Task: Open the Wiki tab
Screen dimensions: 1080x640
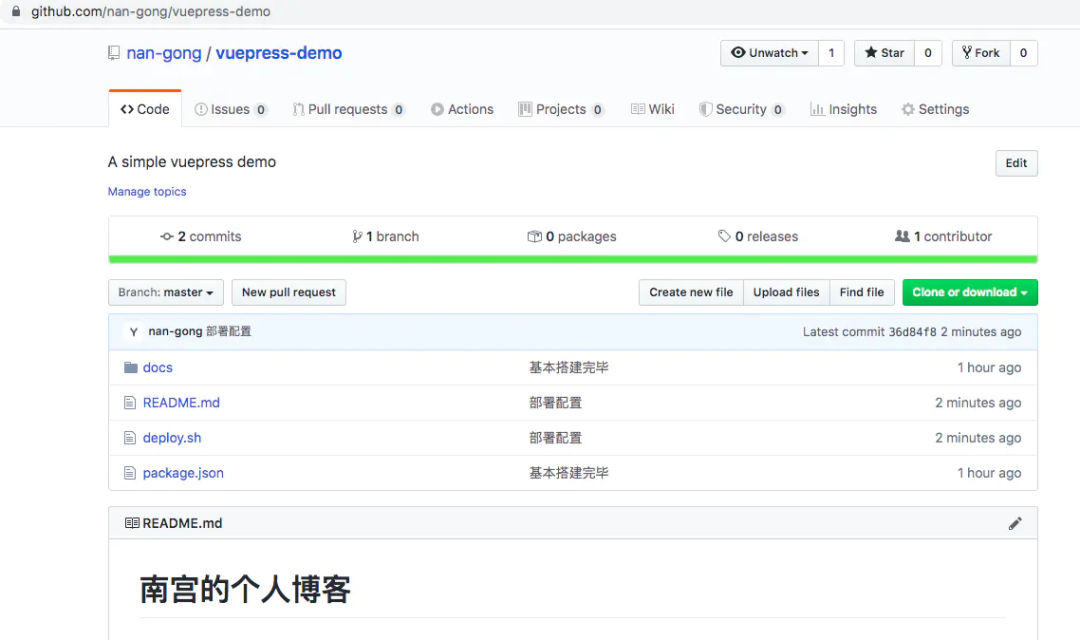Action: [x=652, y=109]
